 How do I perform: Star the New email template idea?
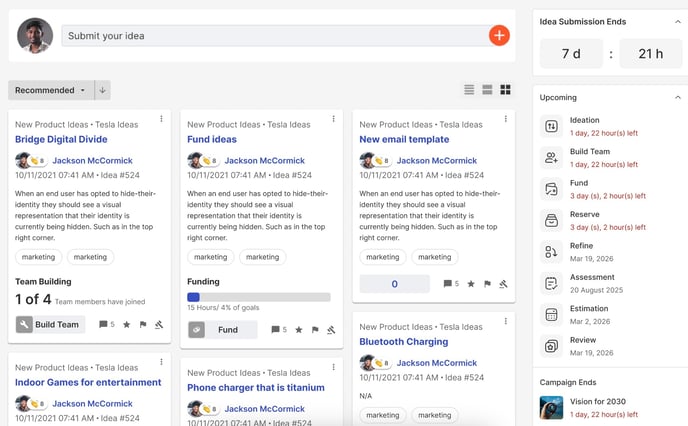(x=471, y=284)
